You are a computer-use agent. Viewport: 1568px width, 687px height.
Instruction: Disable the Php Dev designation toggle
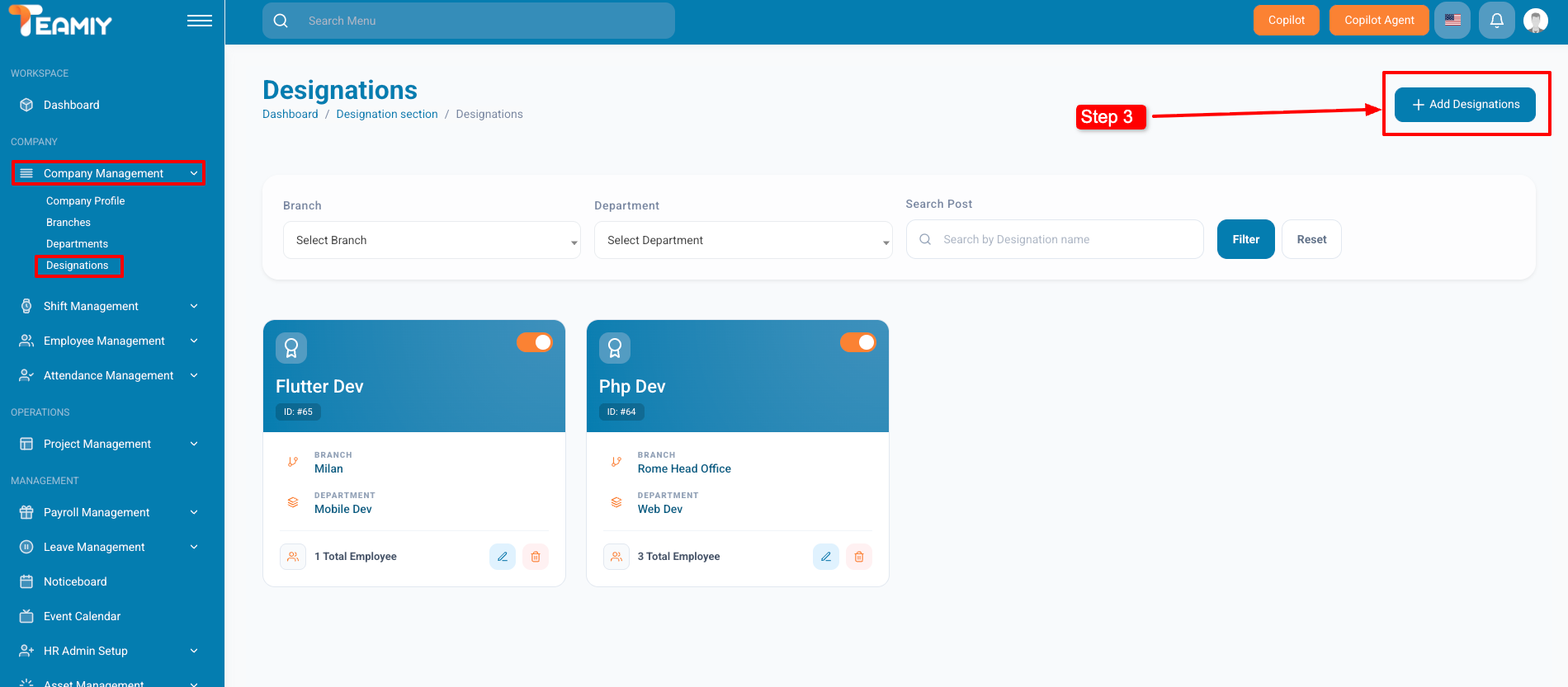[x=858, y=342]
